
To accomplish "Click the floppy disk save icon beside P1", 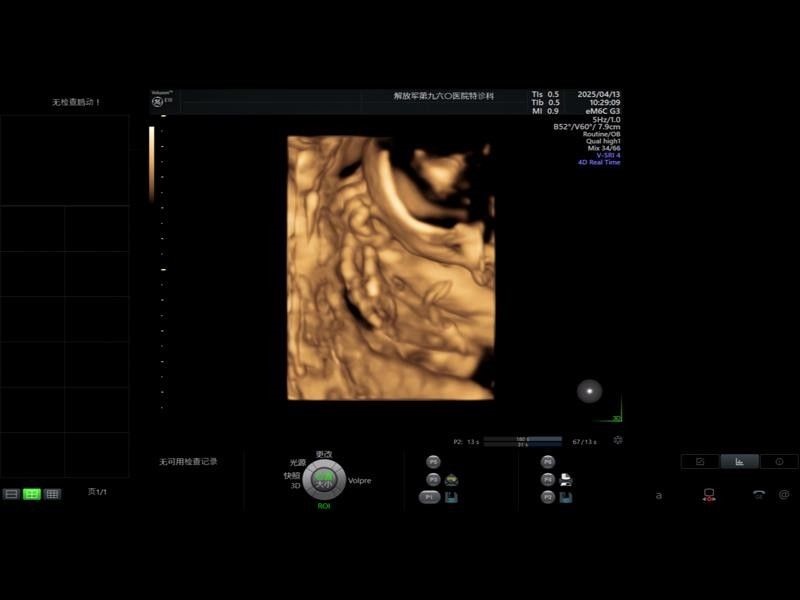I will click(451, 497).
